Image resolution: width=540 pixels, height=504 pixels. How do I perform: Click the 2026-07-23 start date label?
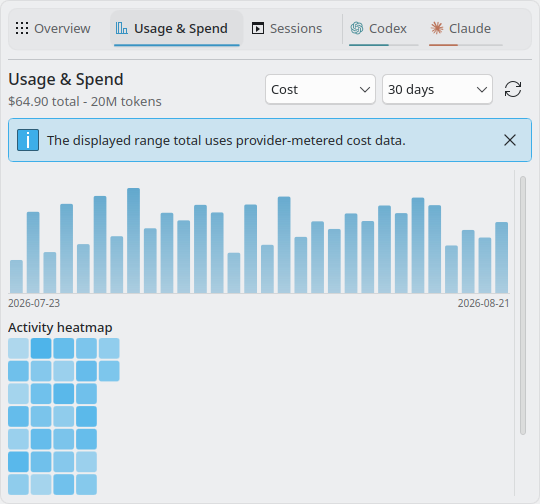34,303
